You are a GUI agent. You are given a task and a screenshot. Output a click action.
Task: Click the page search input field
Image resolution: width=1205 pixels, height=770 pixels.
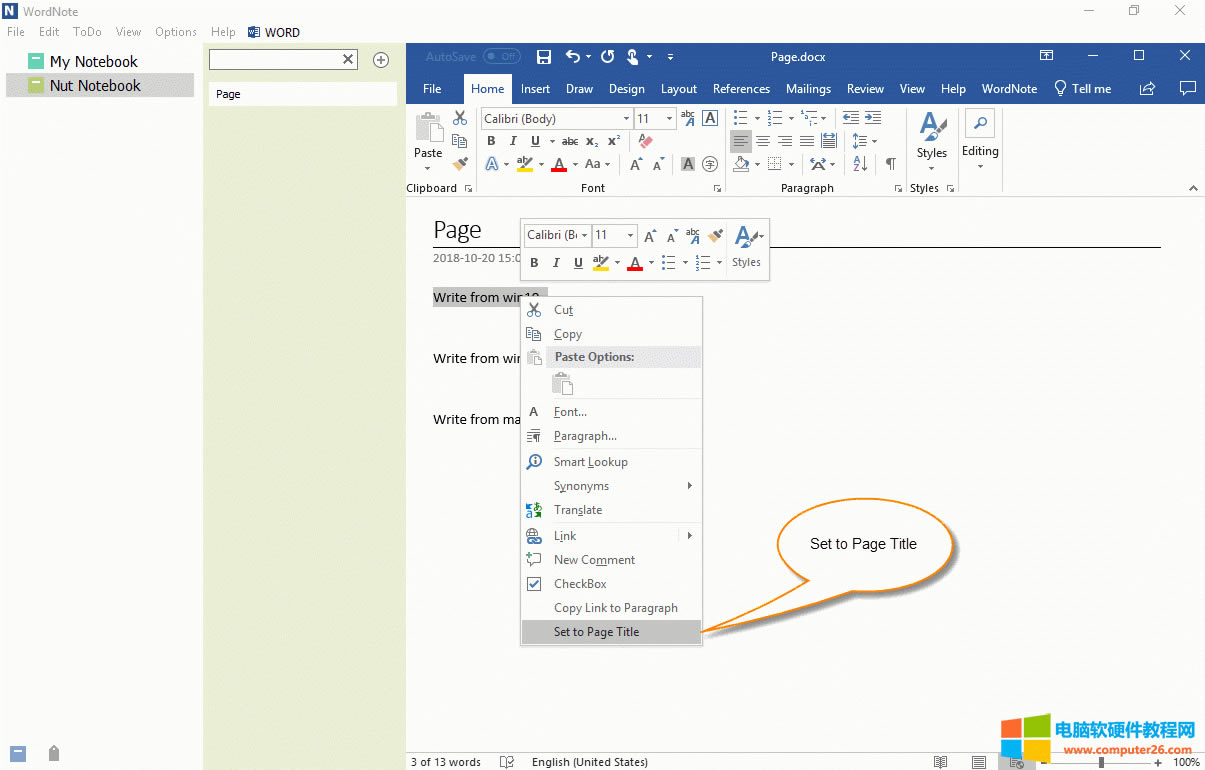(274, 60)
